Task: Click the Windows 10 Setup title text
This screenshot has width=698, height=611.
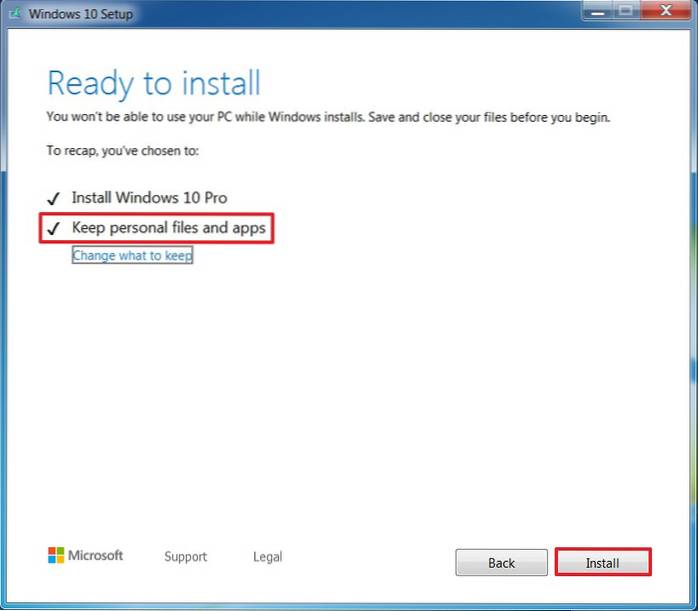Action: coord(80,13)
